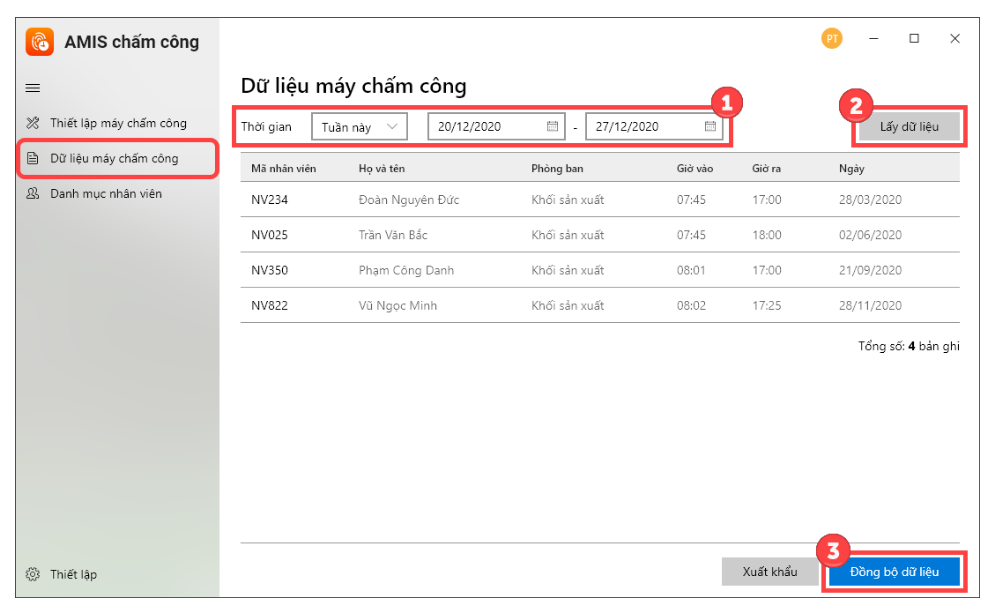Click the Đồng bộ dữ liệu button
Viewport: 994px width, 601px height.
[x=894, y=572]
